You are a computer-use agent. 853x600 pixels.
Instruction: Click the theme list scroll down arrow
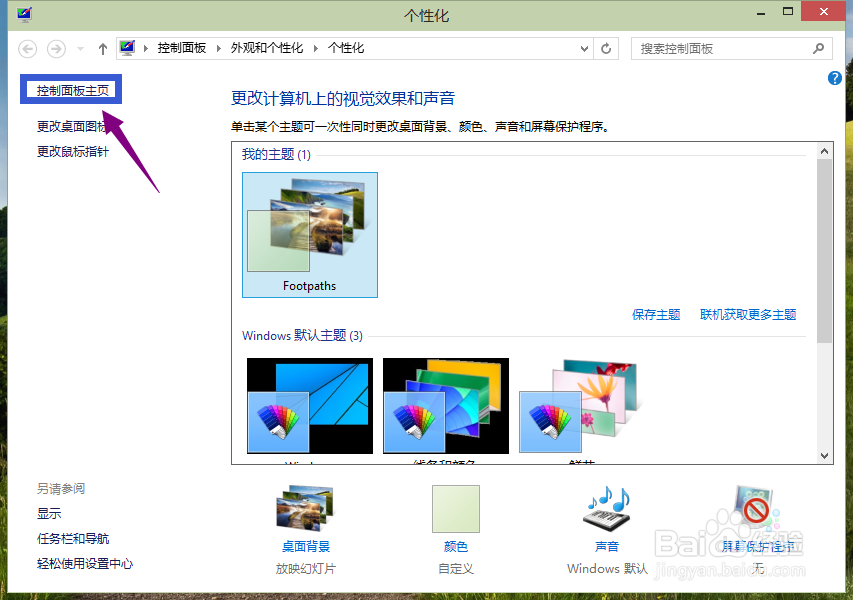click(x=825, y=456)
